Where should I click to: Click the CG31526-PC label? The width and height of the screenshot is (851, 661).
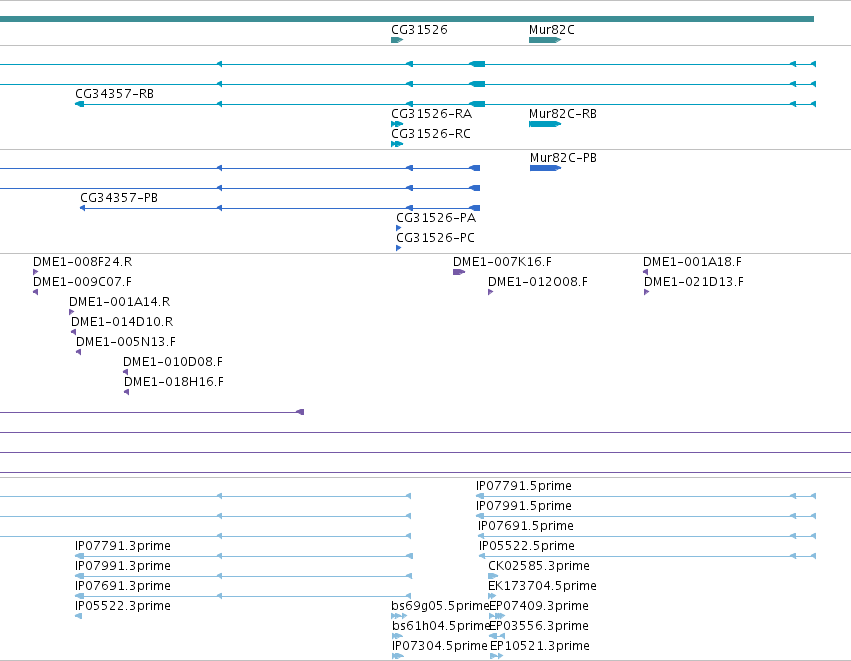435,238
